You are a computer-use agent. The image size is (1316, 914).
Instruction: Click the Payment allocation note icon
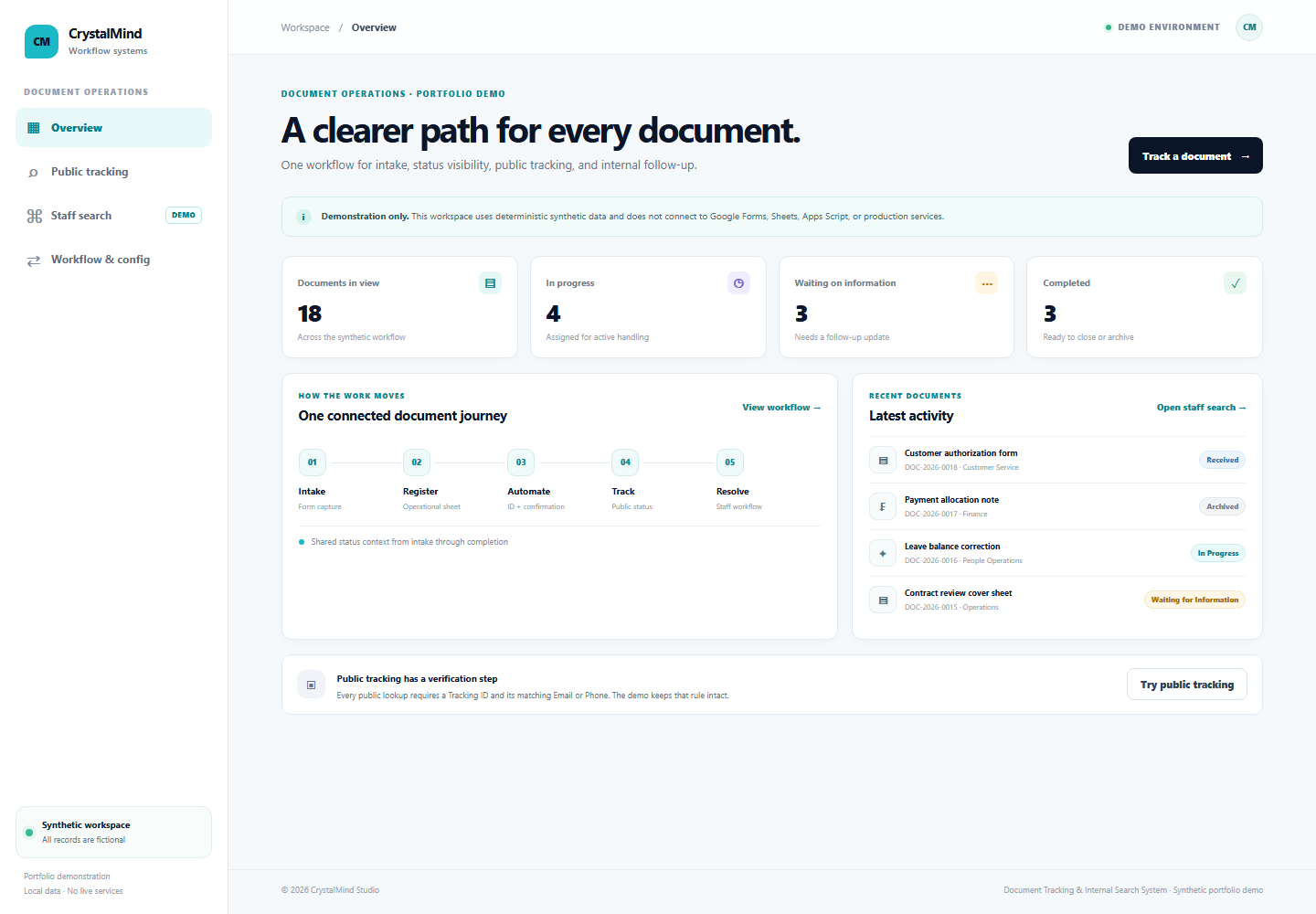(883, 506)
